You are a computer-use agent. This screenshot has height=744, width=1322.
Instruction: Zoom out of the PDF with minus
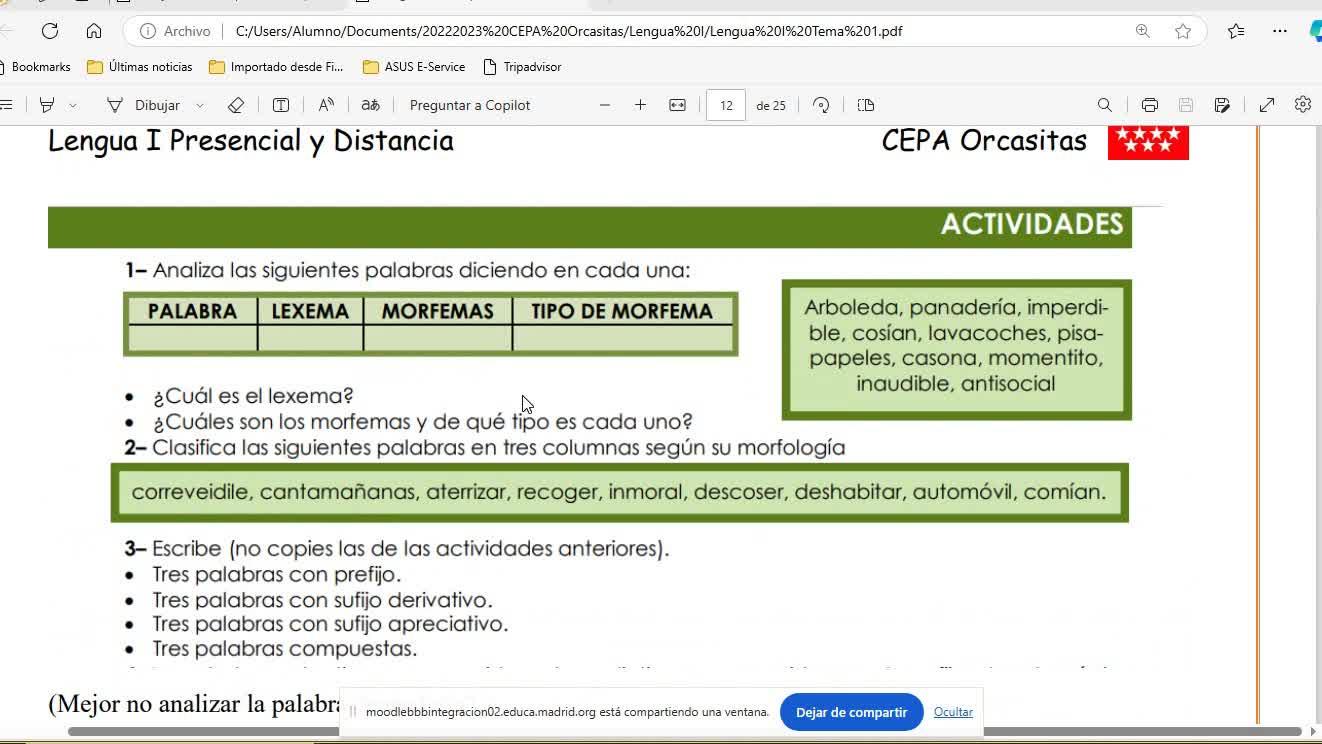(605, 105)
